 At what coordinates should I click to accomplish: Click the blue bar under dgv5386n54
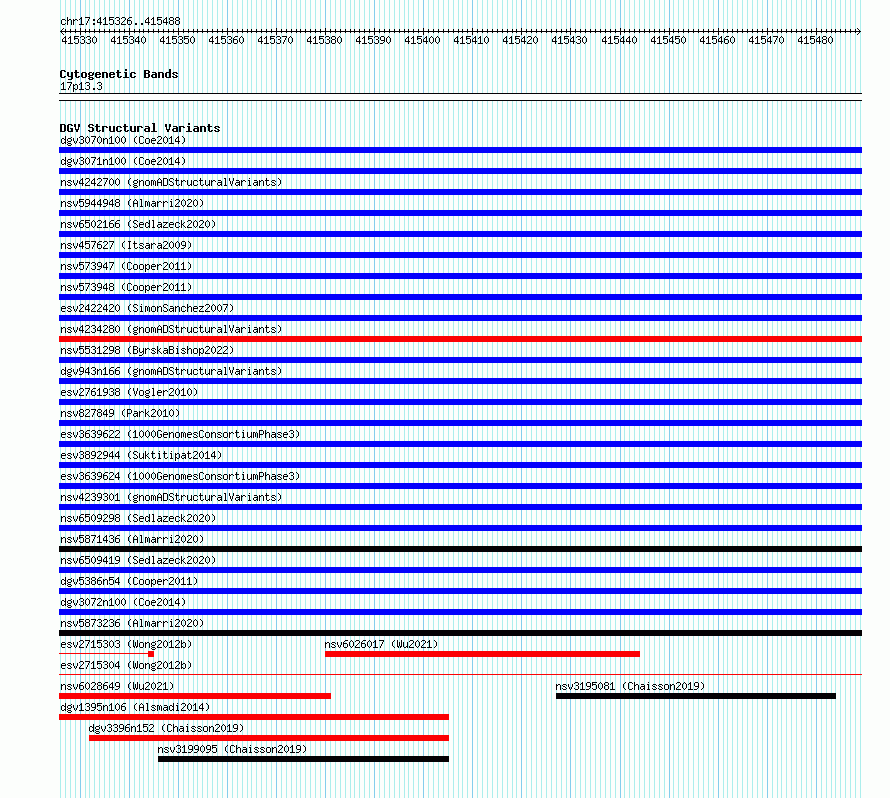tap(460, 591)
